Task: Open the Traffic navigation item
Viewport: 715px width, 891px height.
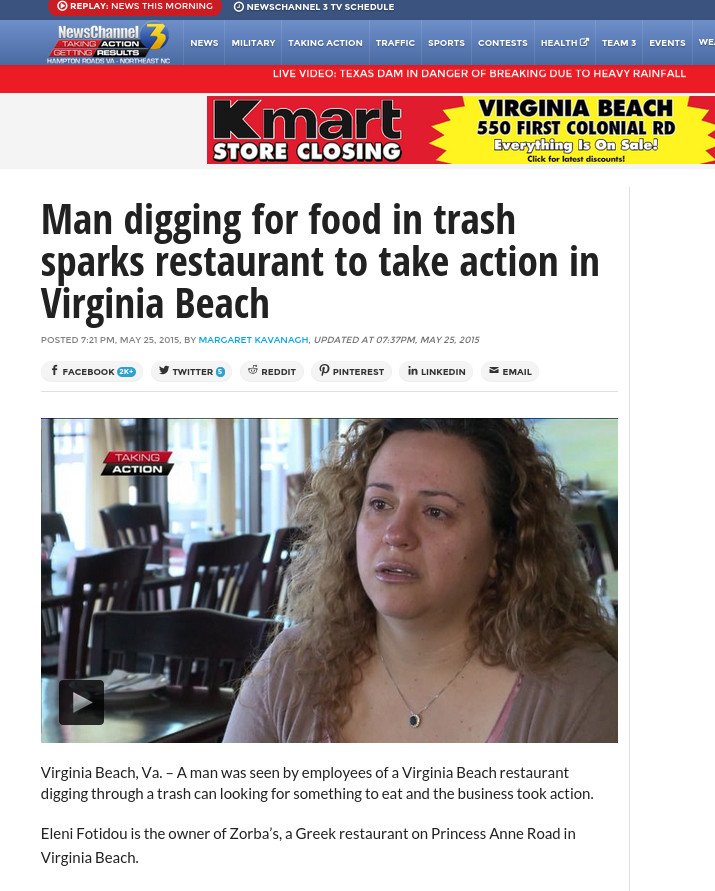Action: click(395, 43)
